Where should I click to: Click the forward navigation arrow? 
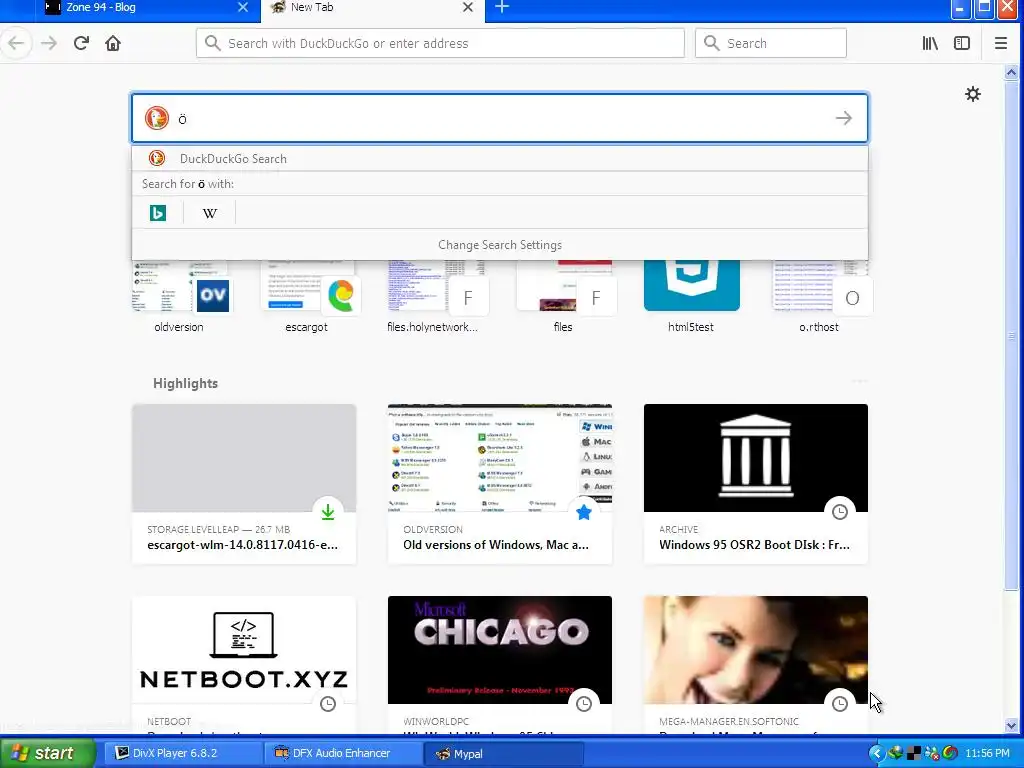(x=49, y=43)
